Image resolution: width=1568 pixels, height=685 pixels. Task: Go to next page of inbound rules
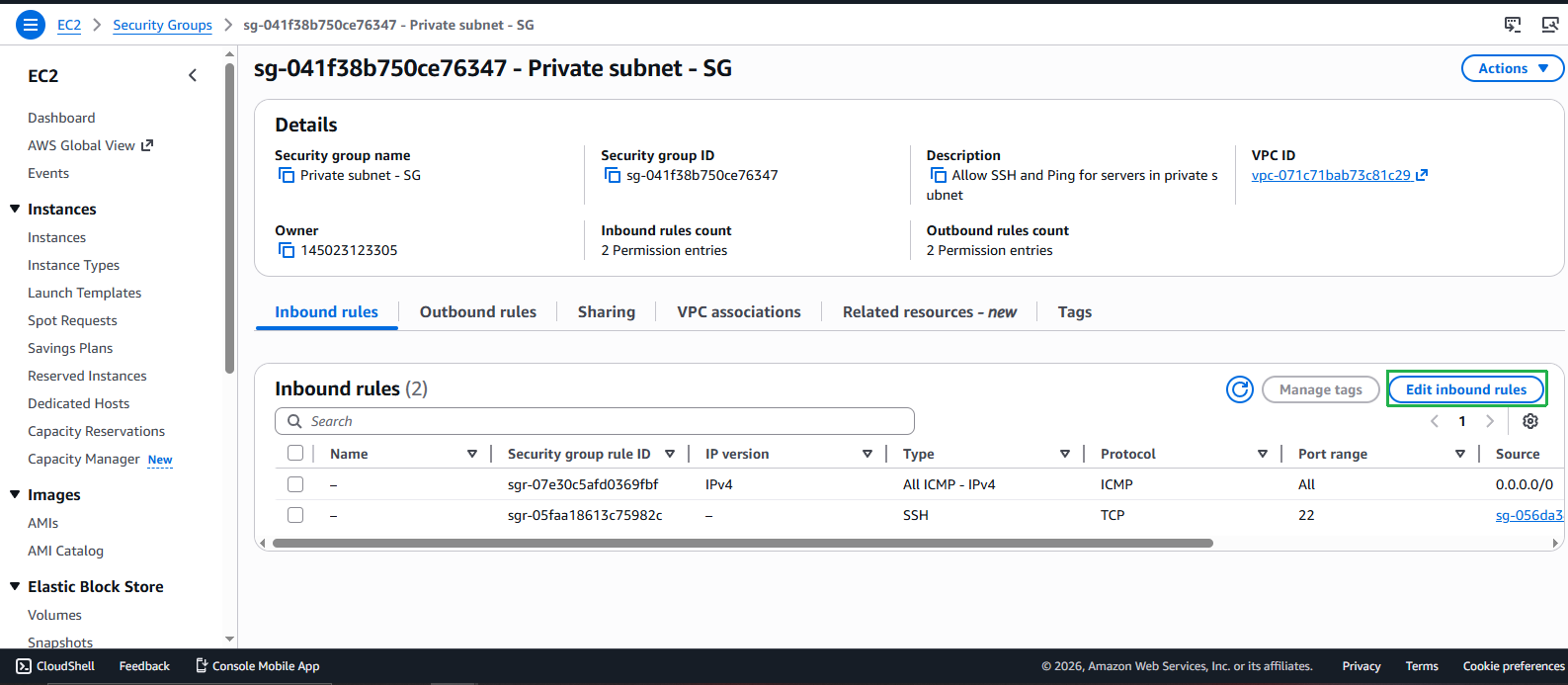[x=1490, y=421]
